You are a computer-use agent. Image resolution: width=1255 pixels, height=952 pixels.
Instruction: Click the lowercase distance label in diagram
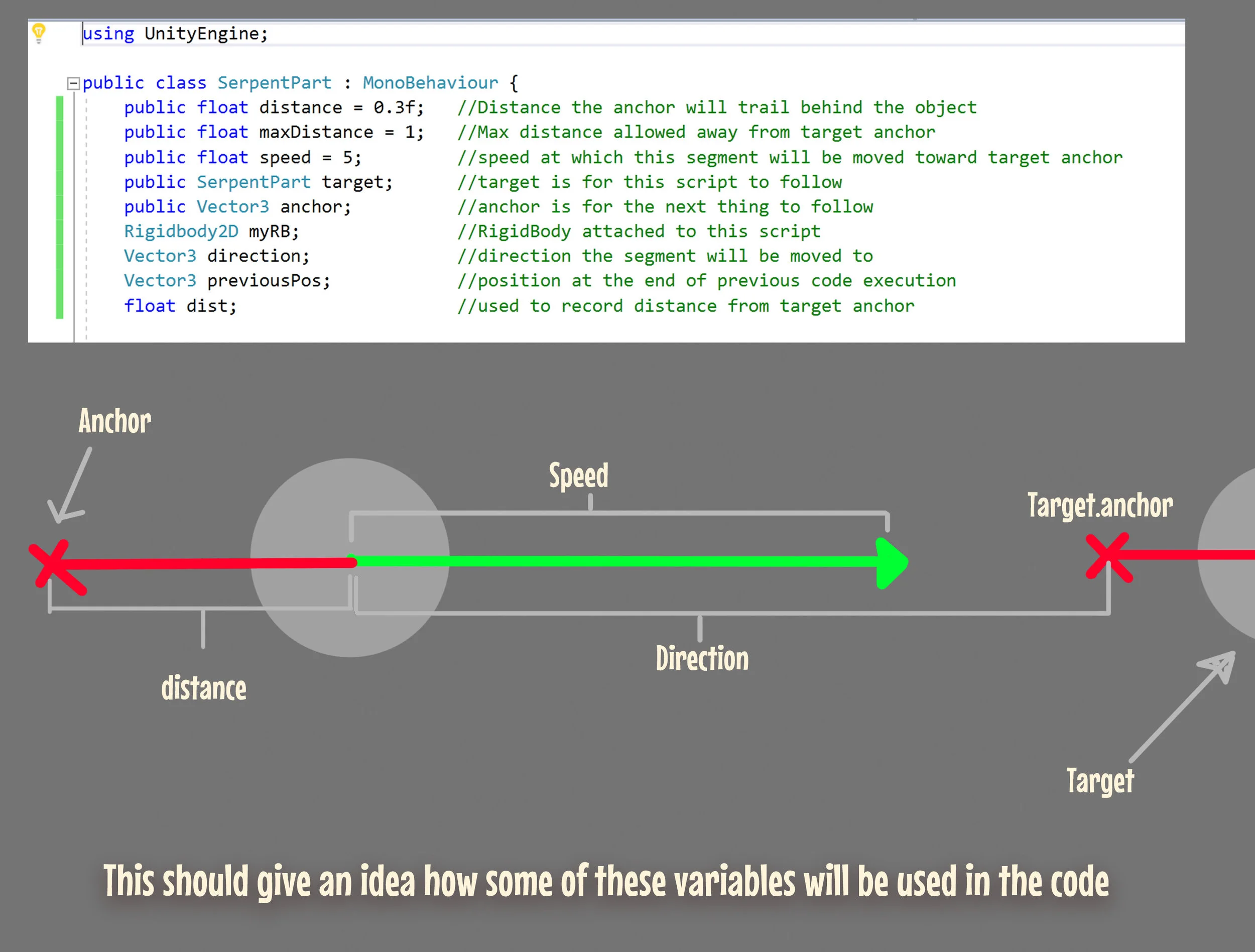coord(203,688)
